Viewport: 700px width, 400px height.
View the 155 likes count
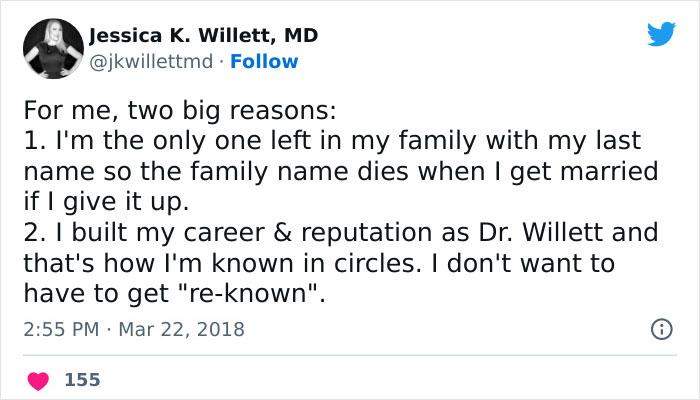pyautogui.click(x=82, y=380)
